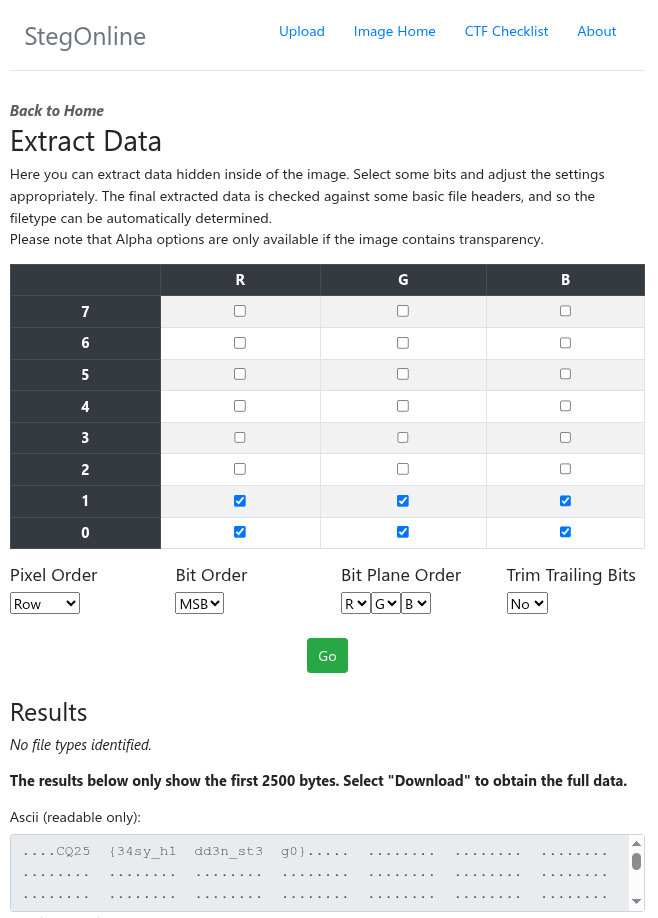Enable the R bit 7 checkbox
Viewport: 658px width, 918px height.
[240, 311]
